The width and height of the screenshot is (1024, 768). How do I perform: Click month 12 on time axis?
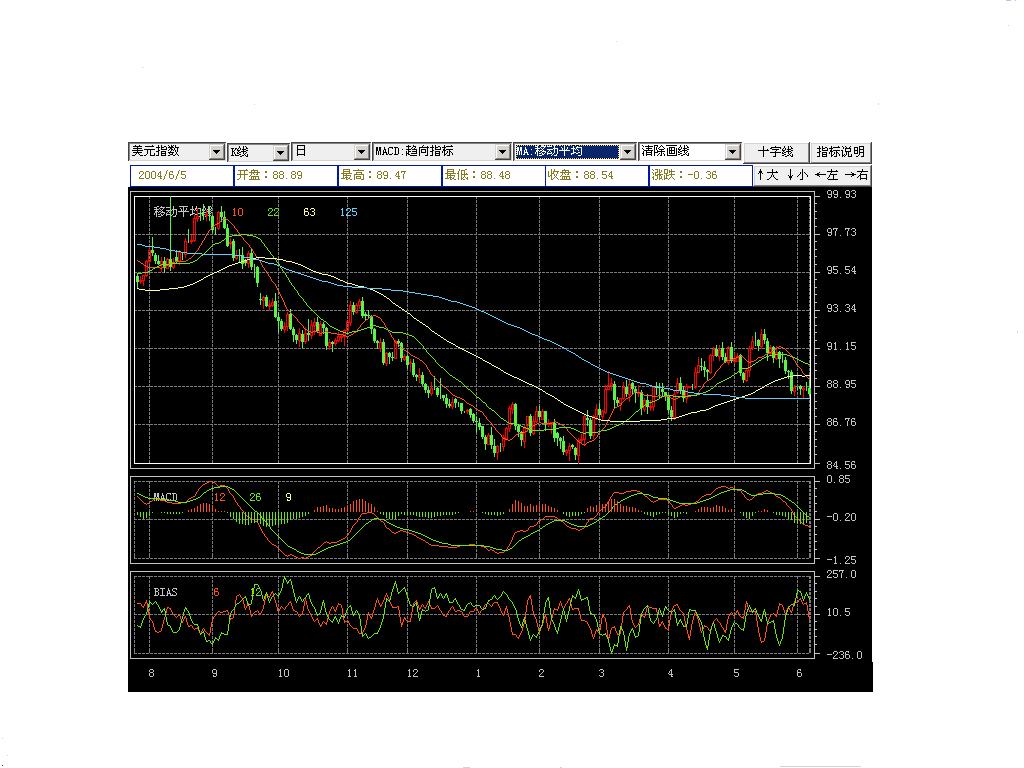pos(412,673)
